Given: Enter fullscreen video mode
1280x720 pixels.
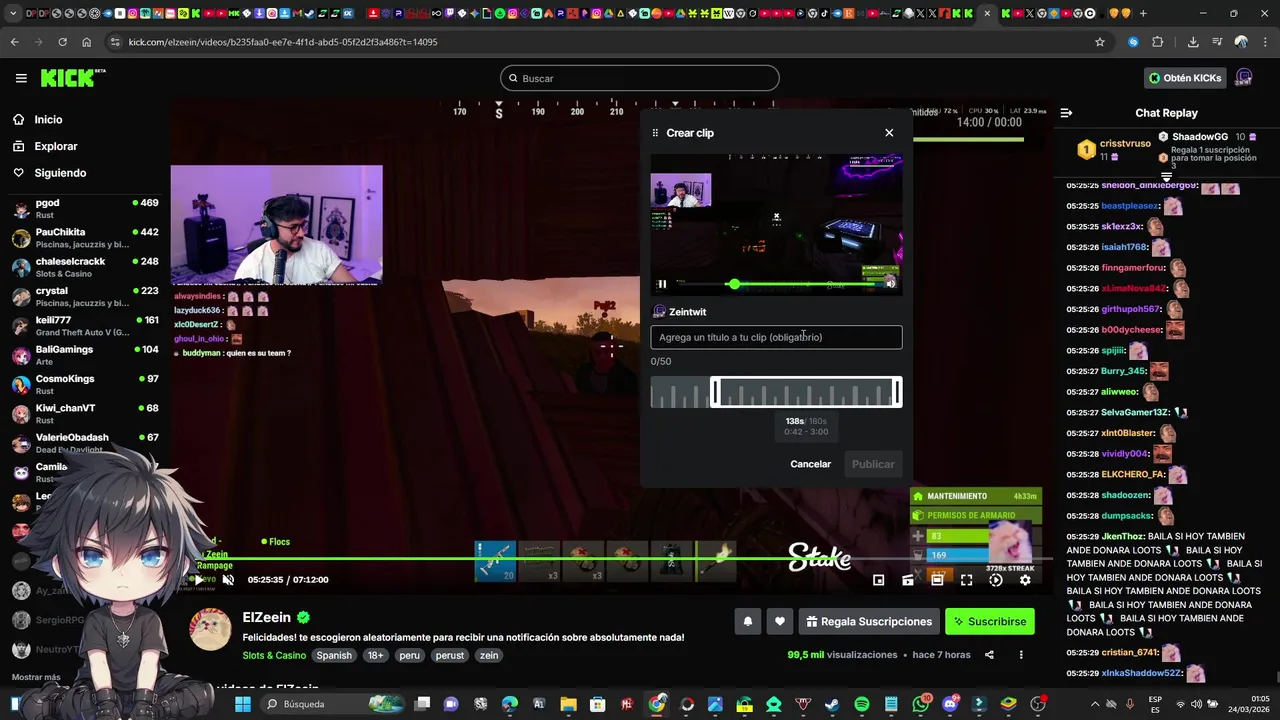Looking at the screenshot, I should pyautogui.click(x=966, y=580).
